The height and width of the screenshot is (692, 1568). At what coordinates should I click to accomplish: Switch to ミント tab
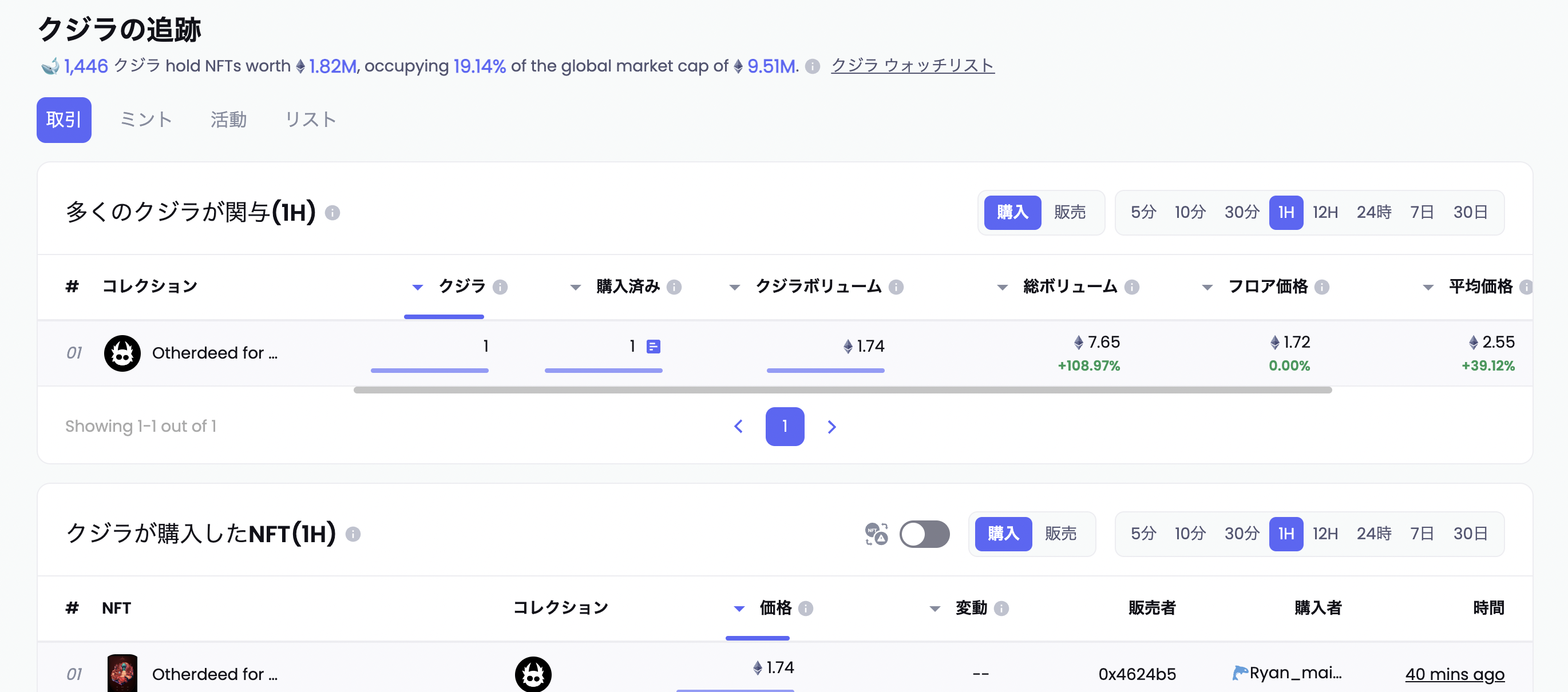point(146,120)
